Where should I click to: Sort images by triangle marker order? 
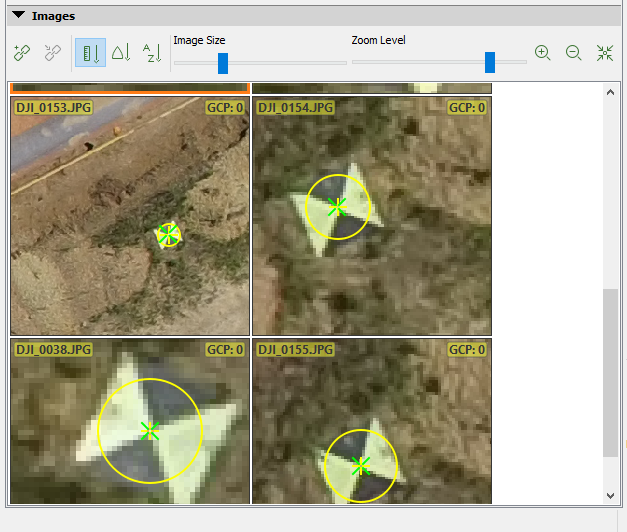click(121, 53)
